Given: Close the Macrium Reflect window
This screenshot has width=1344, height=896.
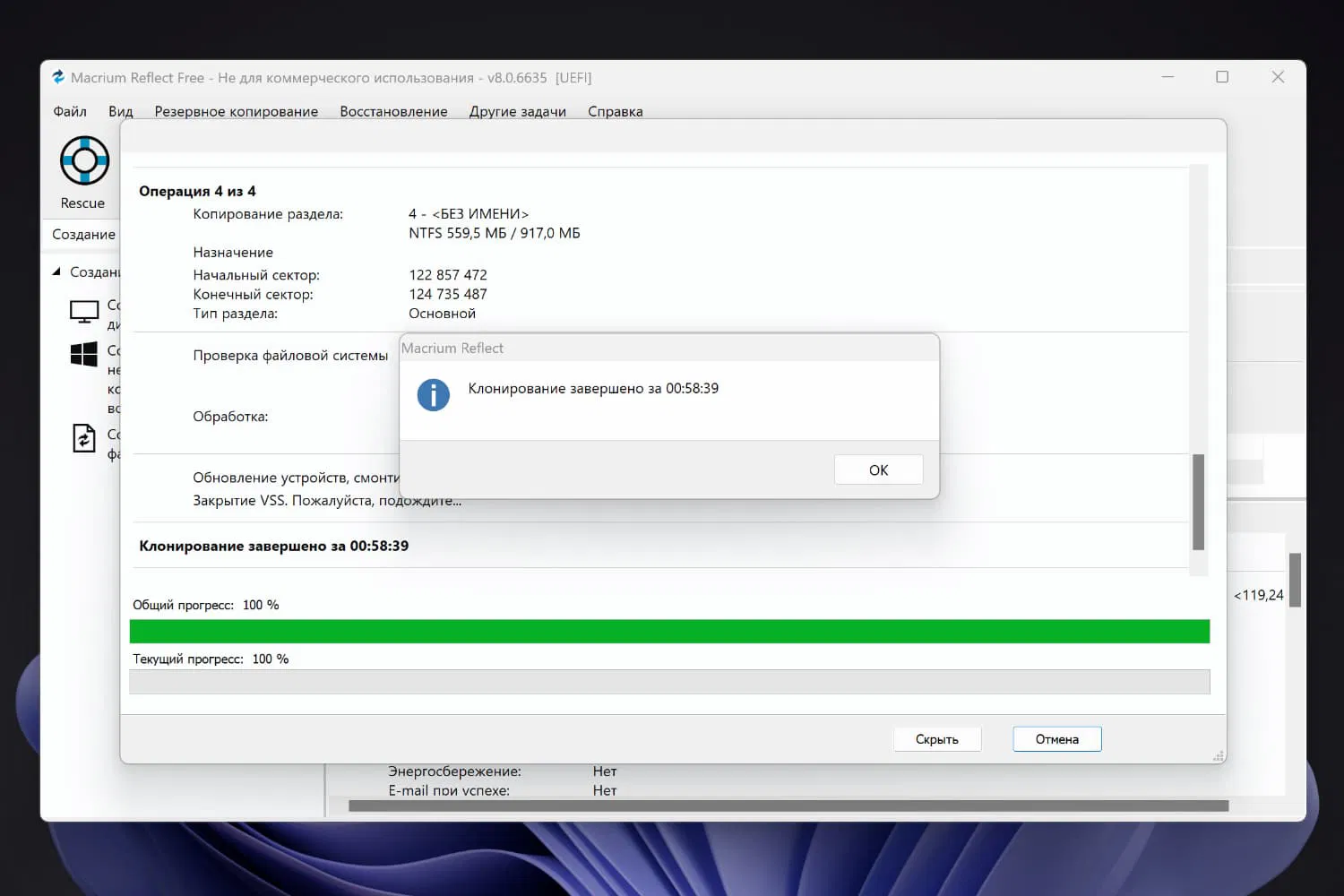Looking at the screenshot, I should point(1278,77).
